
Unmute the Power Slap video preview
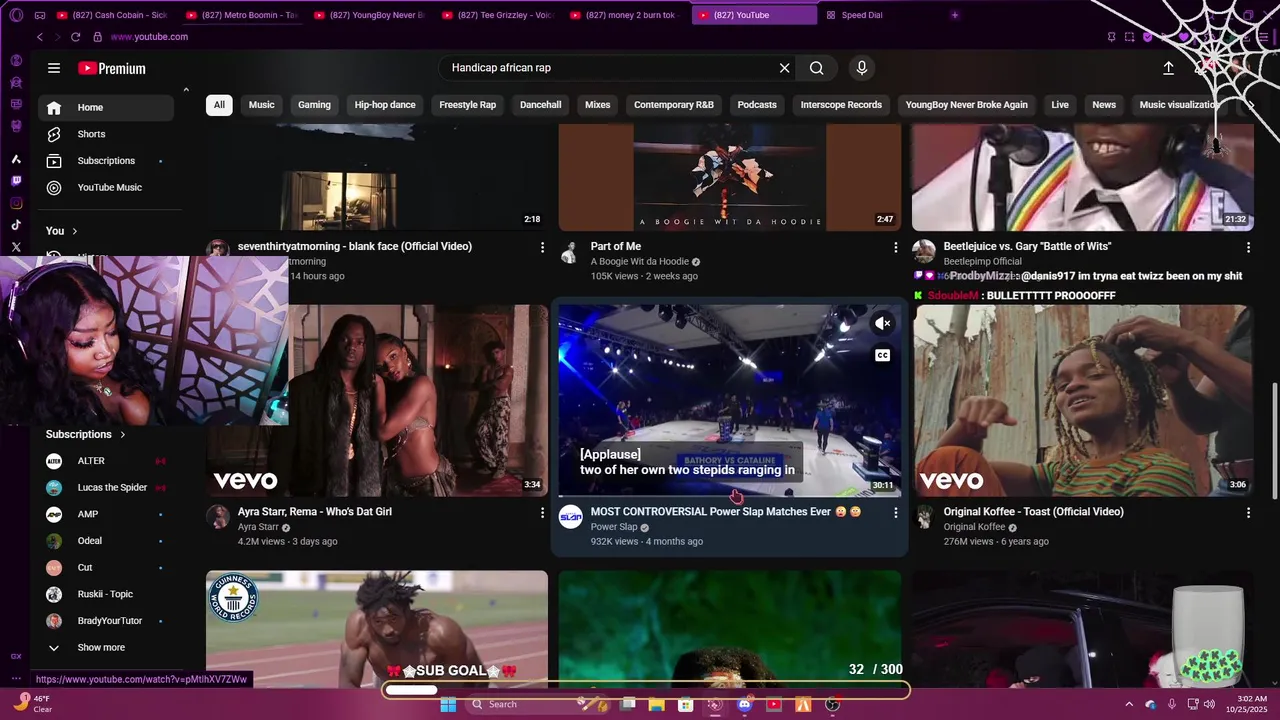882,323
